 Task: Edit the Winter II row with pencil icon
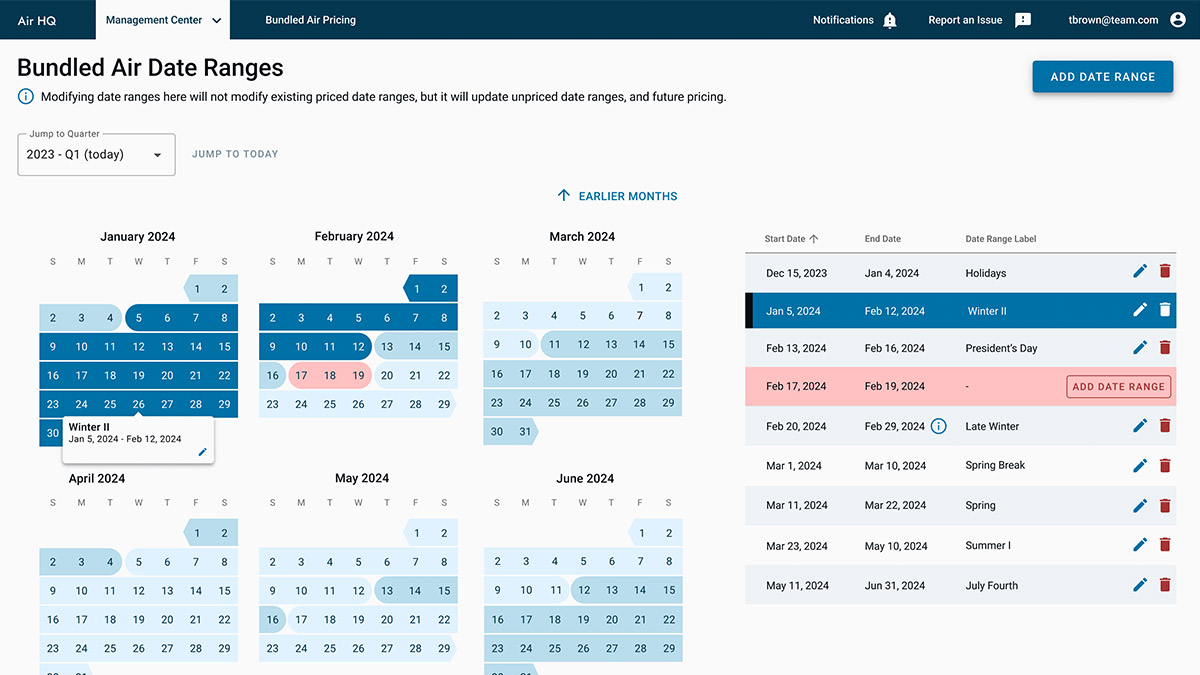pos(1140,310)
